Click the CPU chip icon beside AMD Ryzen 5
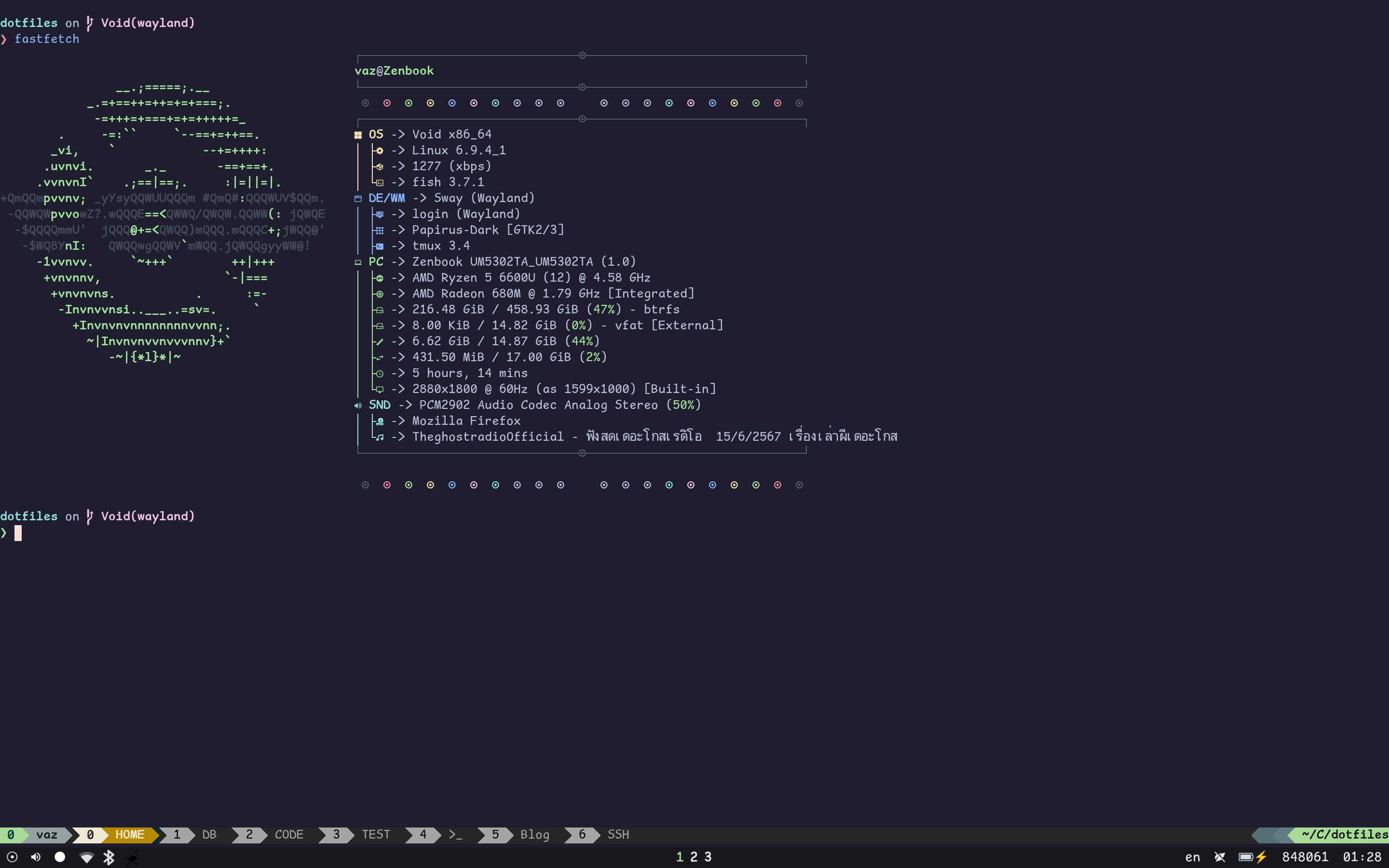1389x868 pixels. [380, 278]
